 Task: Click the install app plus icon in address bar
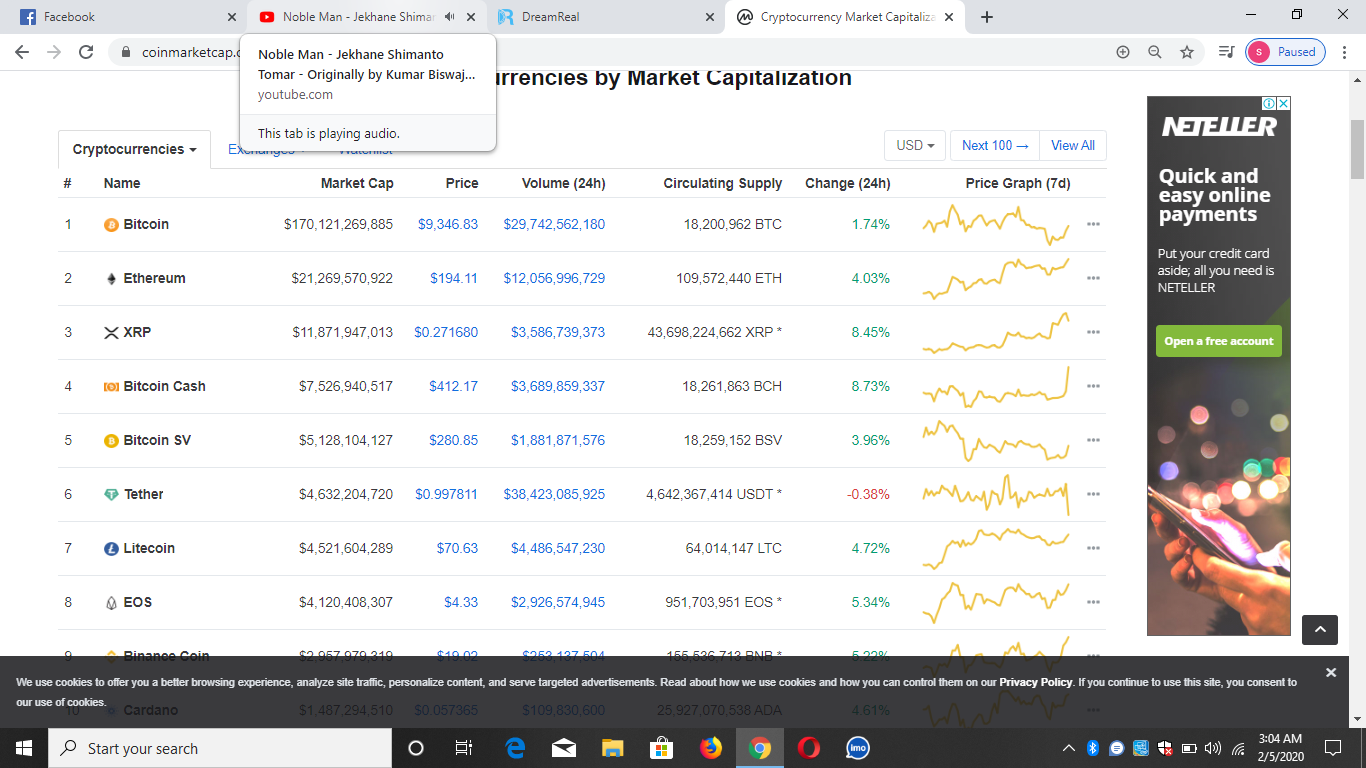[1123, 52]
